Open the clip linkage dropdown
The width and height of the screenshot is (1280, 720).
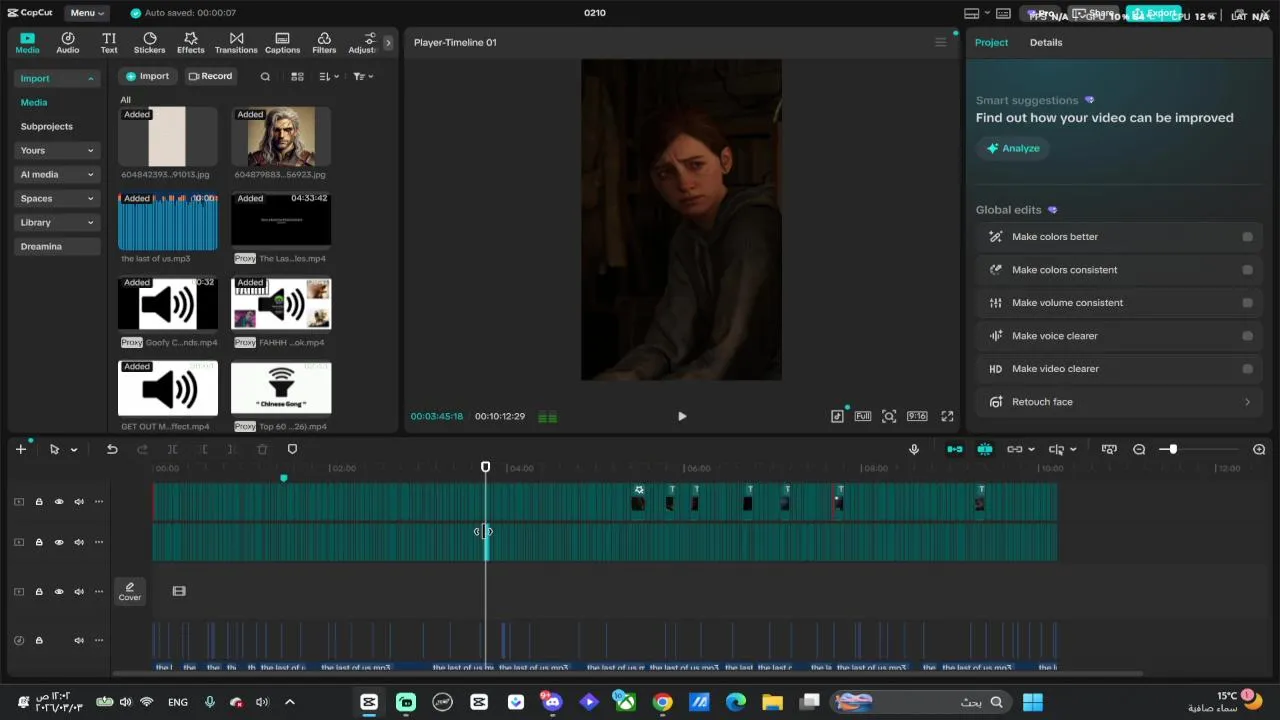[x=1020, y=449]
